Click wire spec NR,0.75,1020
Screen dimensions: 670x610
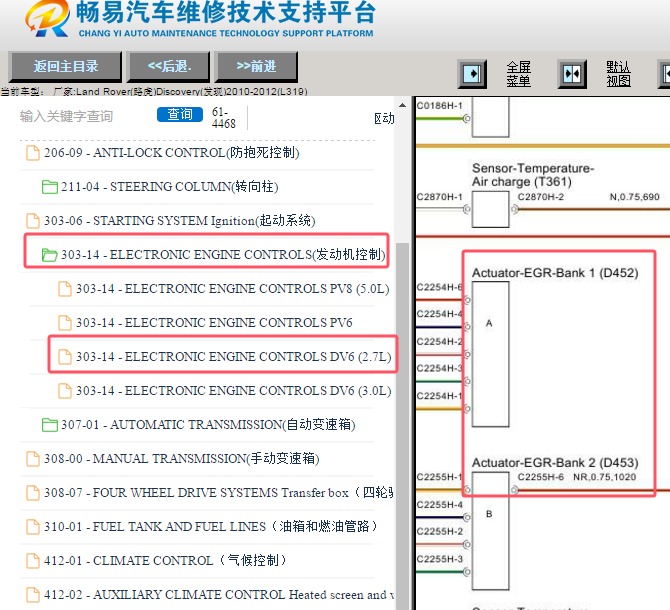604,477
